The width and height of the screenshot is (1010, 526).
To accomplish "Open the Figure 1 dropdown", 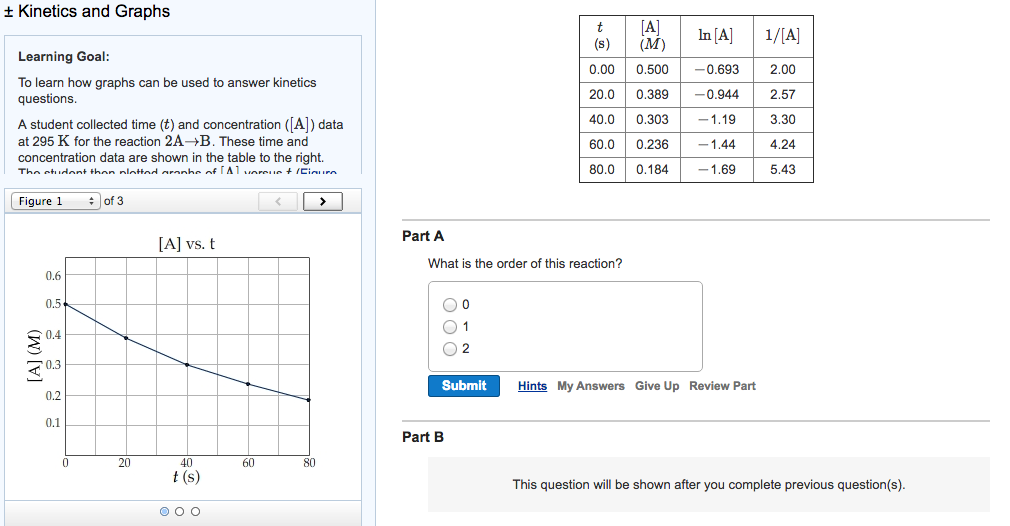I will coord(56,201).
